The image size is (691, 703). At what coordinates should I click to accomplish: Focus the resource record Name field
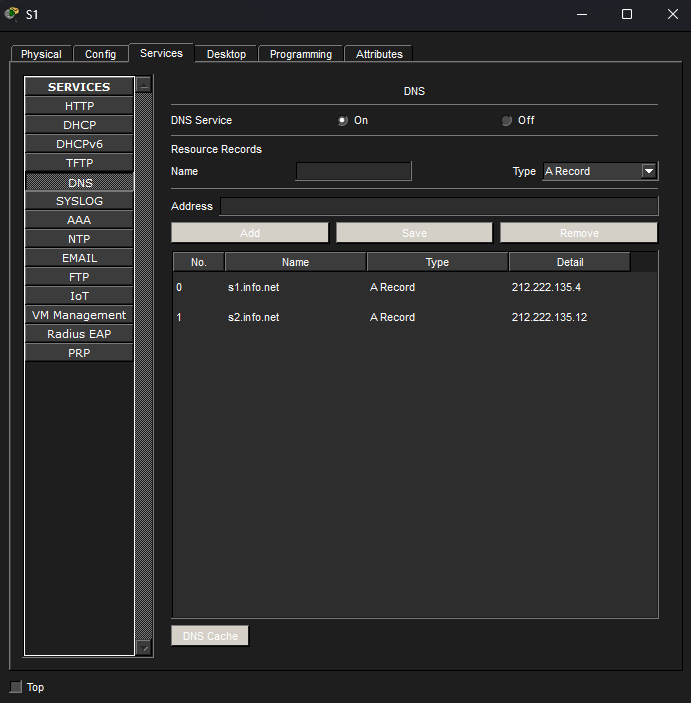(353, 171)
